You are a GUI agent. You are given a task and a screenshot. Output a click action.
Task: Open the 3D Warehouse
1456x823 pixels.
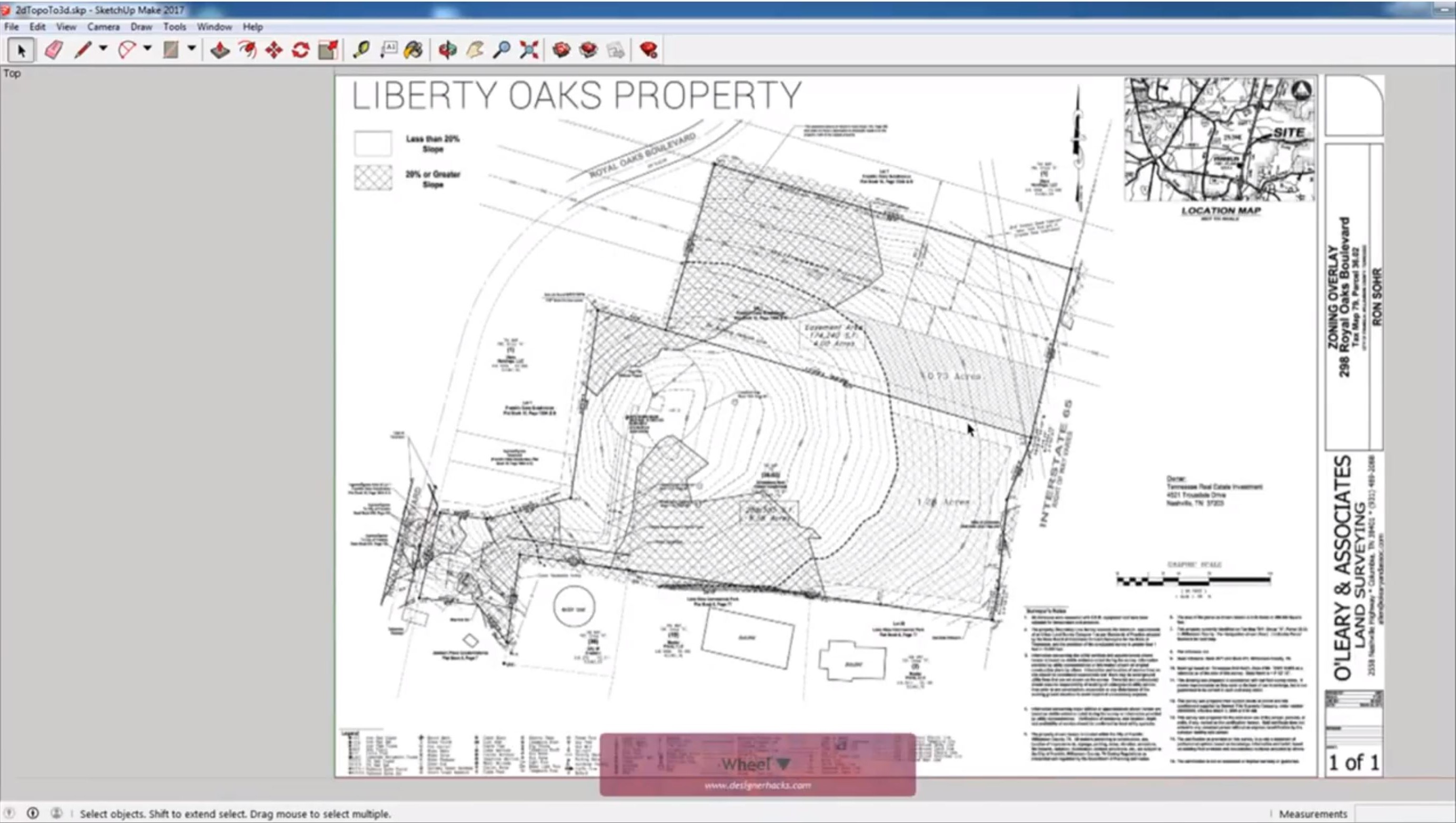click(561, 51)
